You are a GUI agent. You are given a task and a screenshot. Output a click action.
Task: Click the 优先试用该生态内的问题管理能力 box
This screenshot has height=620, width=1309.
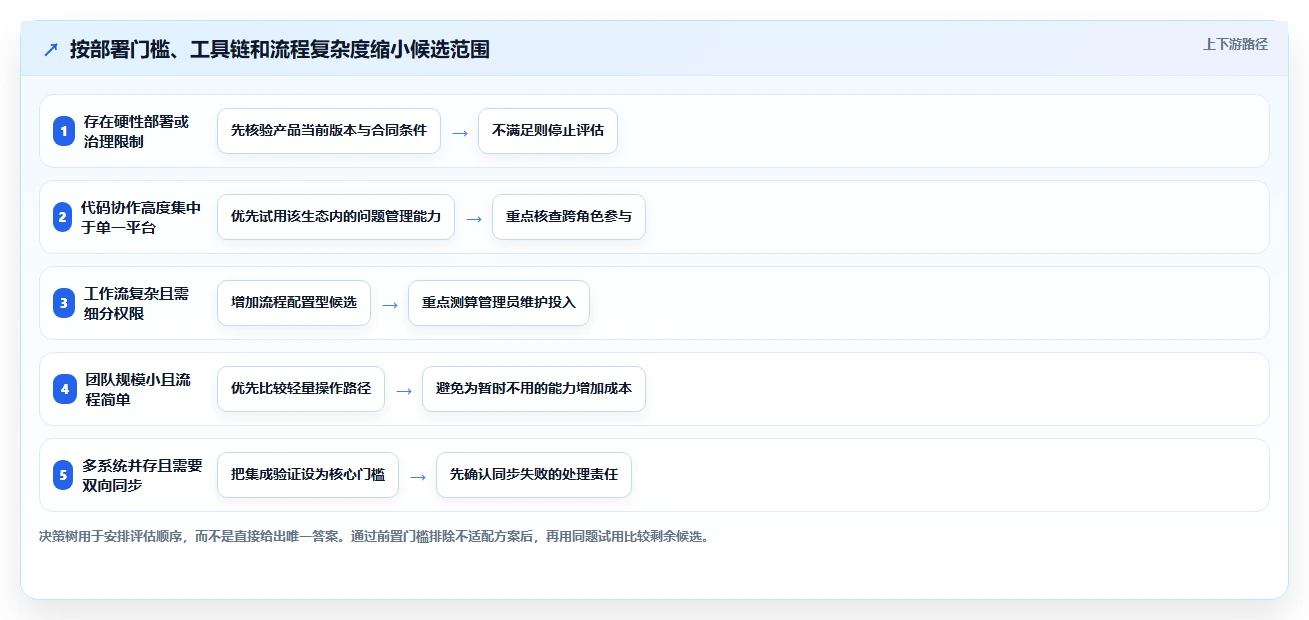click(336, 217)
